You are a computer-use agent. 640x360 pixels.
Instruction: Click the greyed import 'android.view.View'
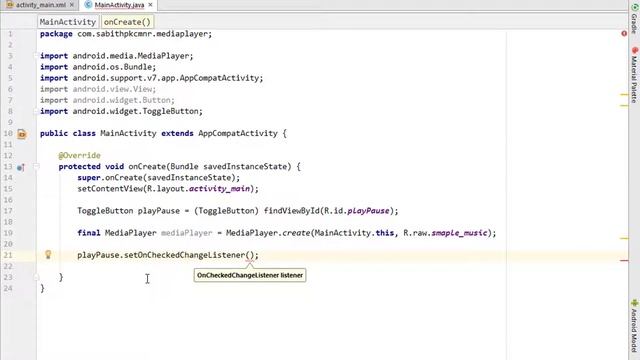(x=112, y=89)
